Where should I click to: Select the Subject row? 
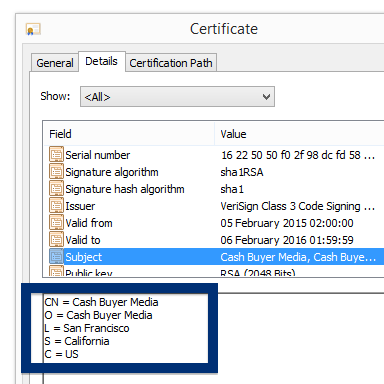pos(214,257)
